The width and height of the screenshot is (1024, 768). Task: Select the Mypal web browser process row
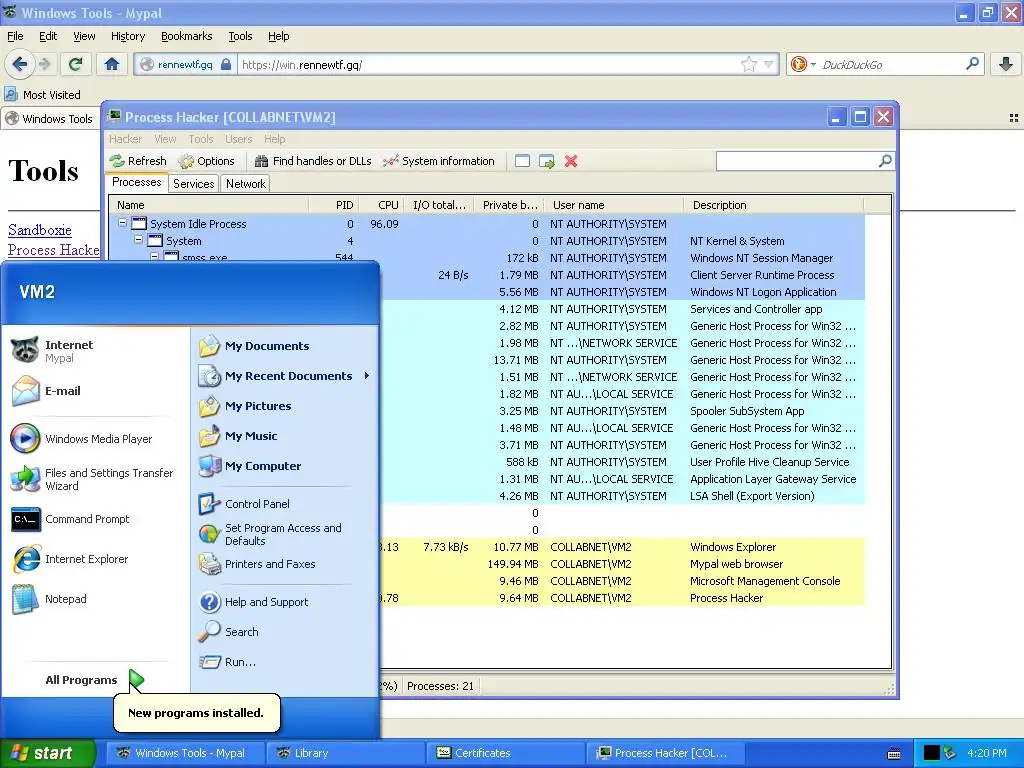(622, 564)
